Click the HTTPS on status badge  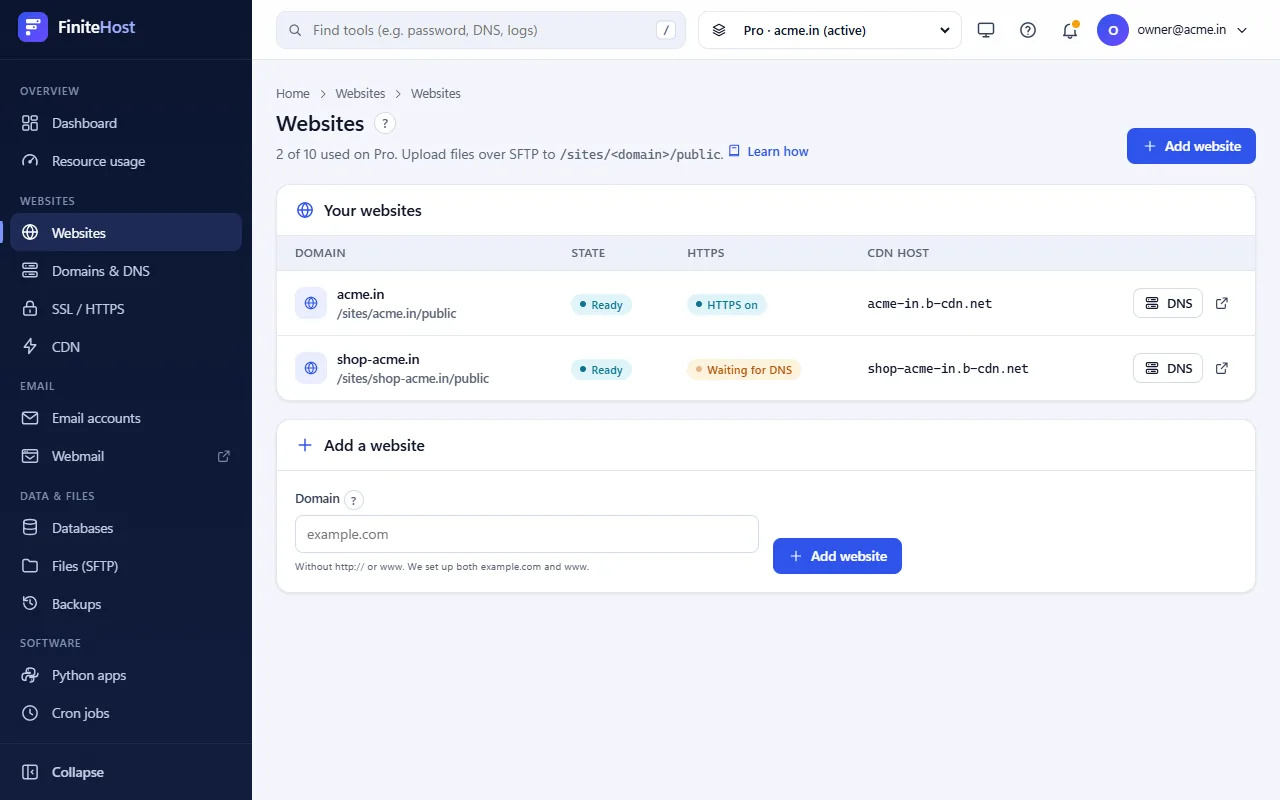tap(727, 305)
